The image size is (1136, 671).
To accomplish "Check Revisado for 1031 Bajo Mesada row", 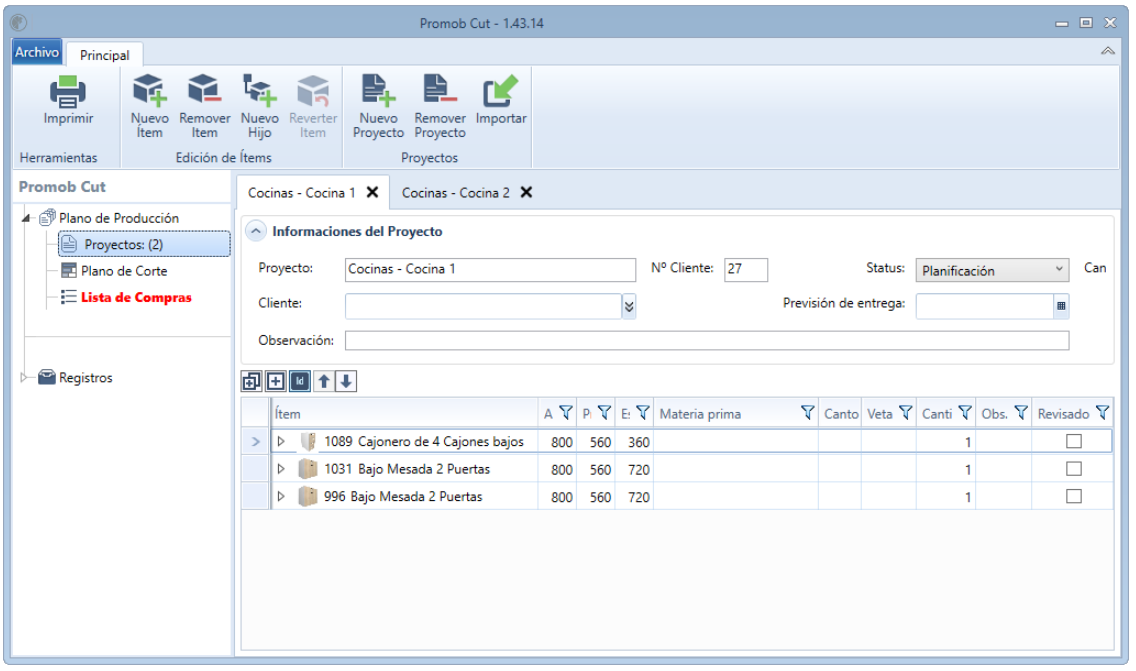I will click(1074, 469).
